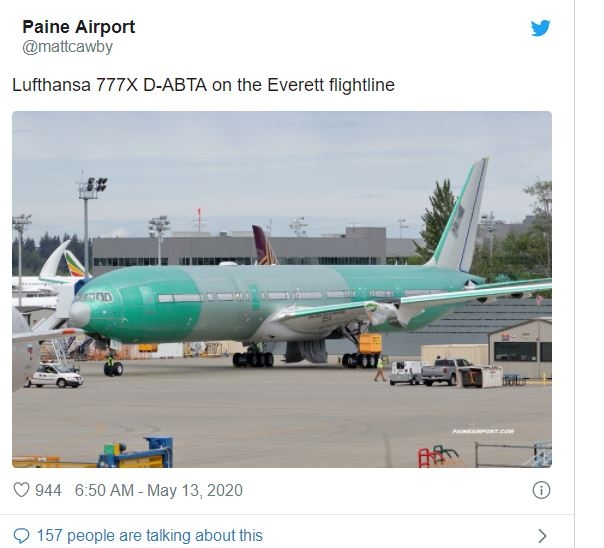Open the green 777X aircraft photo
The image size is (604, 548).
pos(281,289)
